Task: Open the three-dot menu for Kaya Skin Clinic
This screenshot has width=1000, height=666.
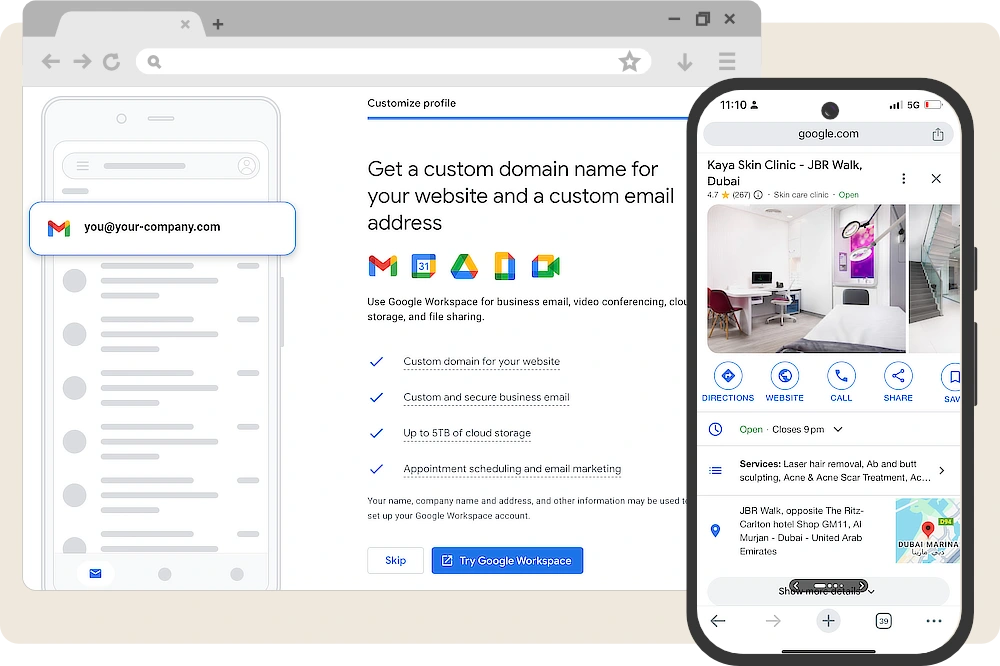Action: click(x=903, y=179)
